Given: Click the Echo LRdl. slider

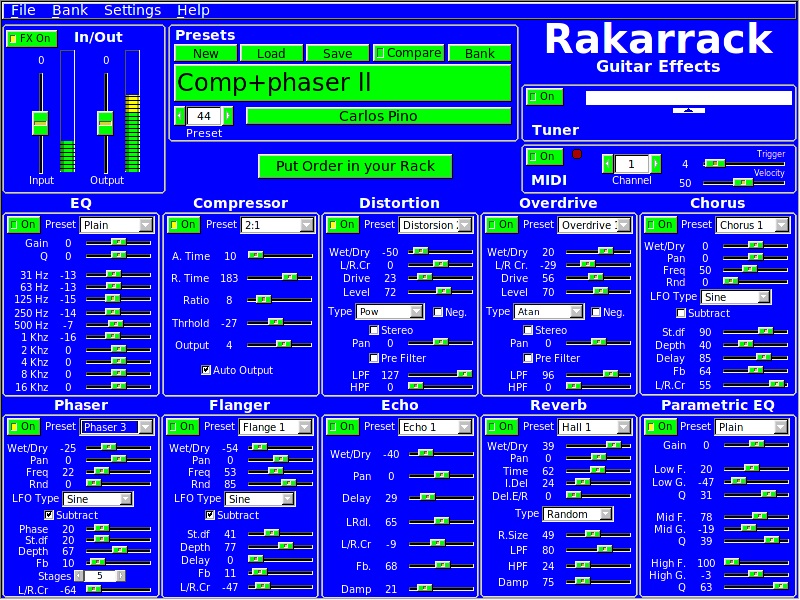Looking at the screenshot, I should click(x=441, y=522).
